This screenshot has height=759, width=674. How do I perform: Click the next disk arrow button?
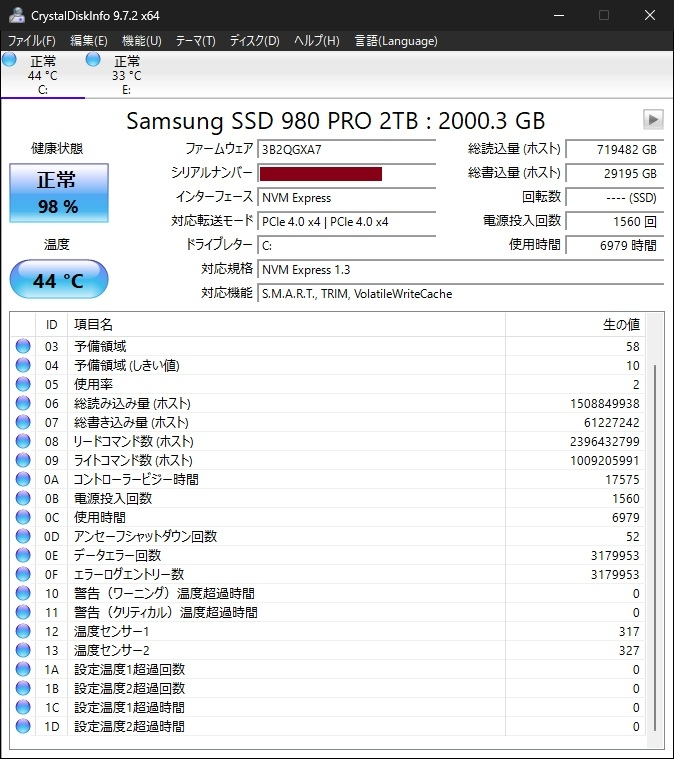(x=653, y=120)
